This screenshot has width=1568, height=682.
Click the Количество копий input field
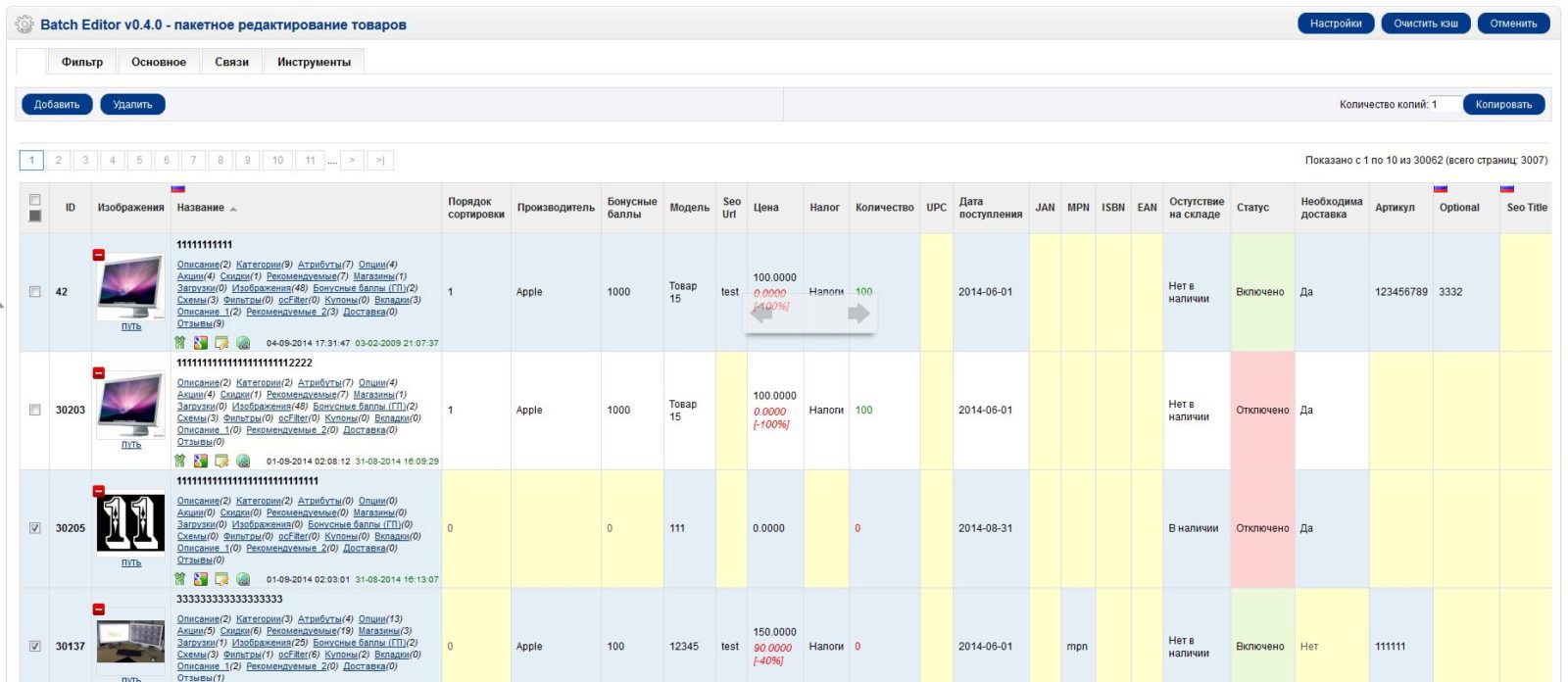[x=1445, y=105]
